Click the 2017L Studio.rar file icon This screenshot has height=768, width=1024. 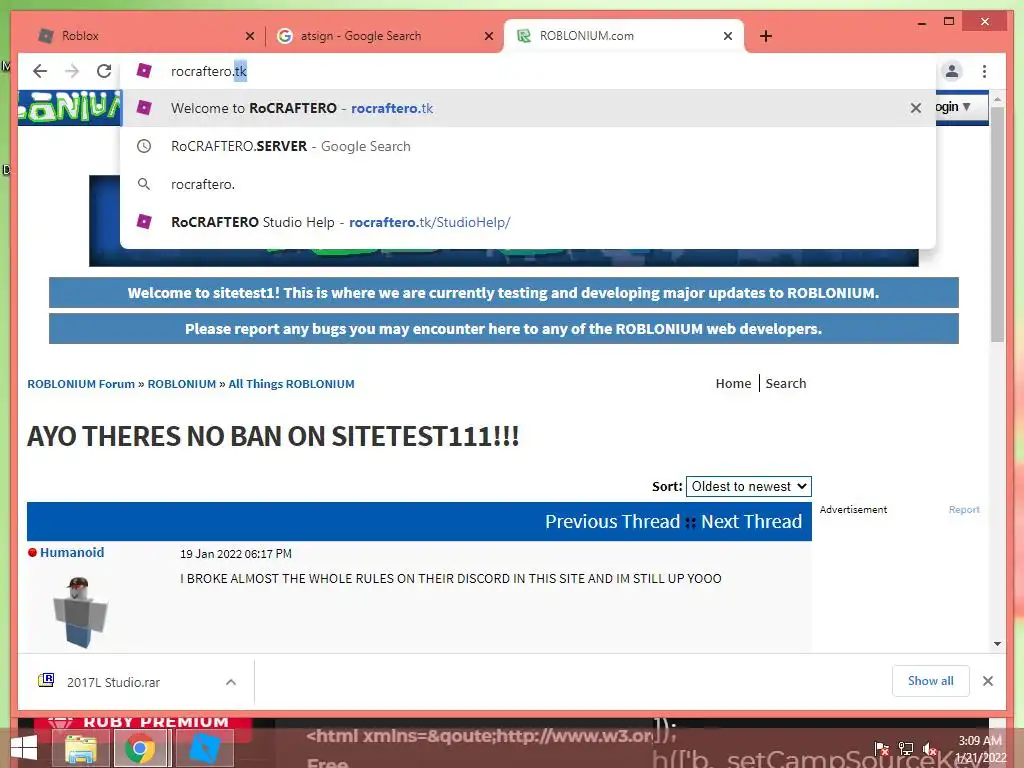(46, 680)
